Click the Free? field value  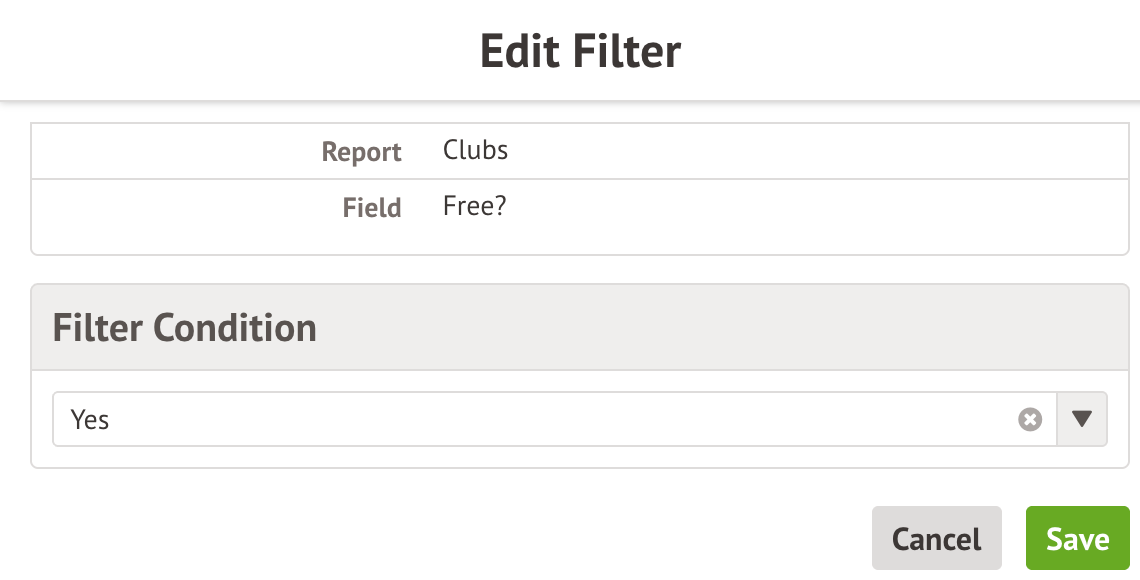pos(477,206)
